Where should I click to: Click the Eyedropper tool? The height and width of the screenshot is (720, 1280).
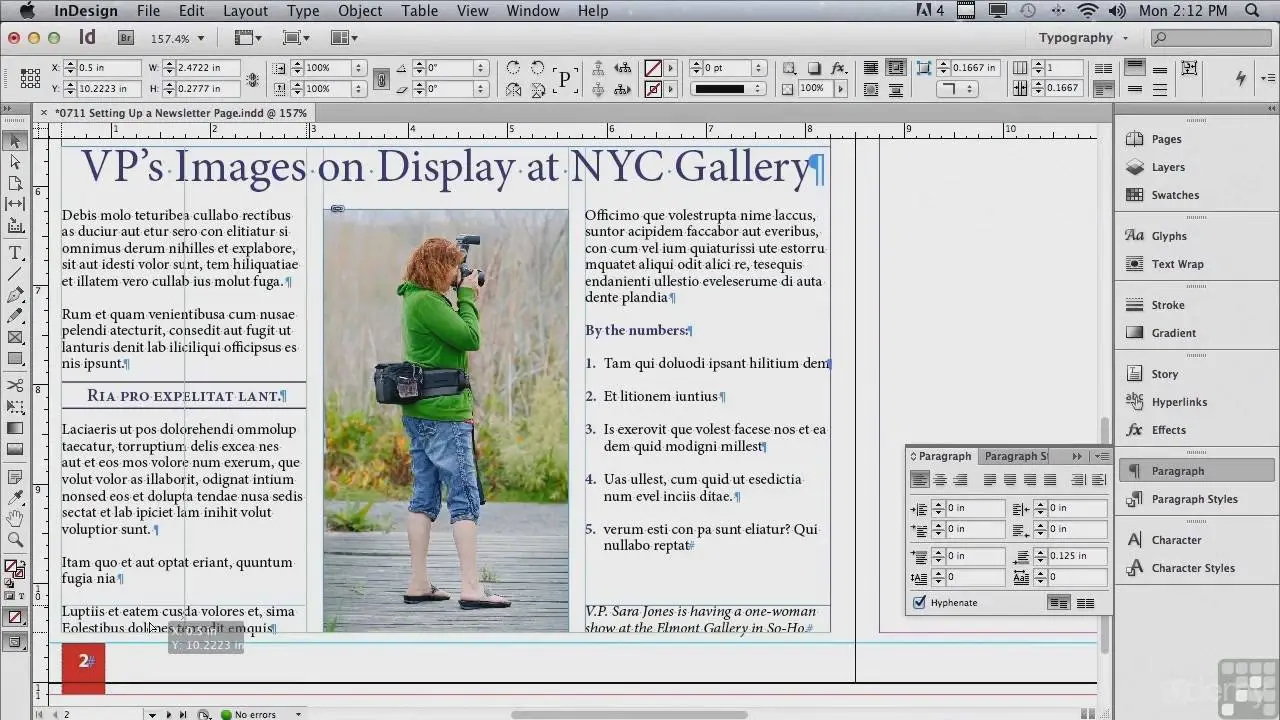click(x=15, y=497)
